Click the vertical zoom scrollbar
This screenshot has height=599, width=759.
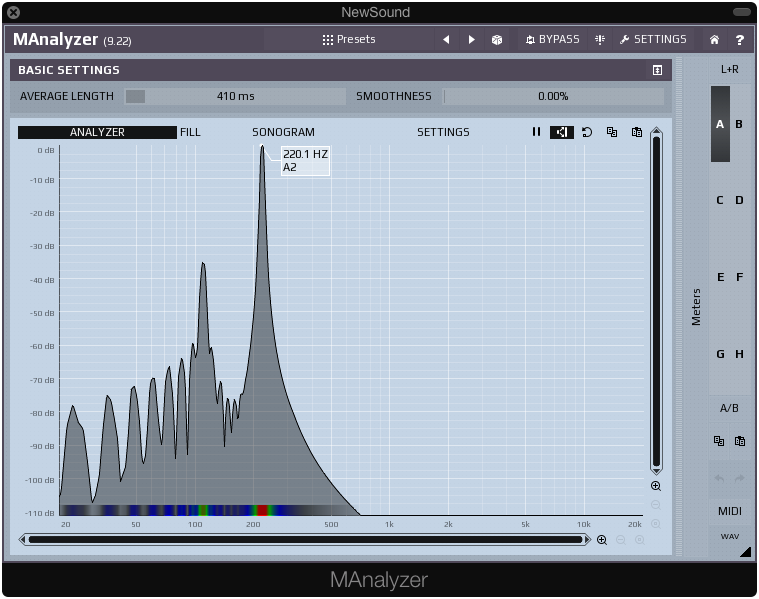pyautogui.click(x=656, y=301)
